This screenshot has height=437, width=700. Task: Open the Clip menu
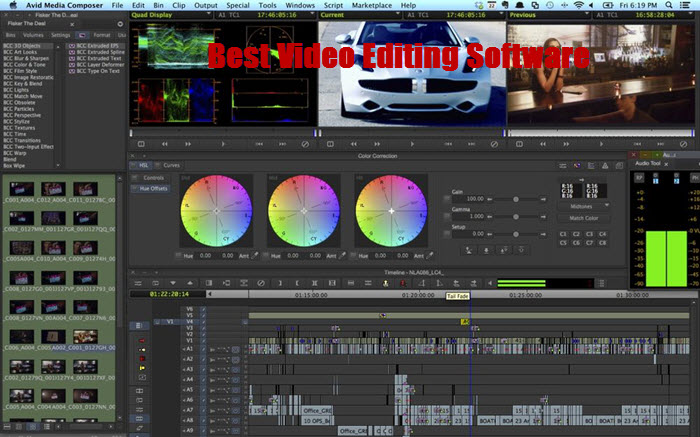coord(179,5)
